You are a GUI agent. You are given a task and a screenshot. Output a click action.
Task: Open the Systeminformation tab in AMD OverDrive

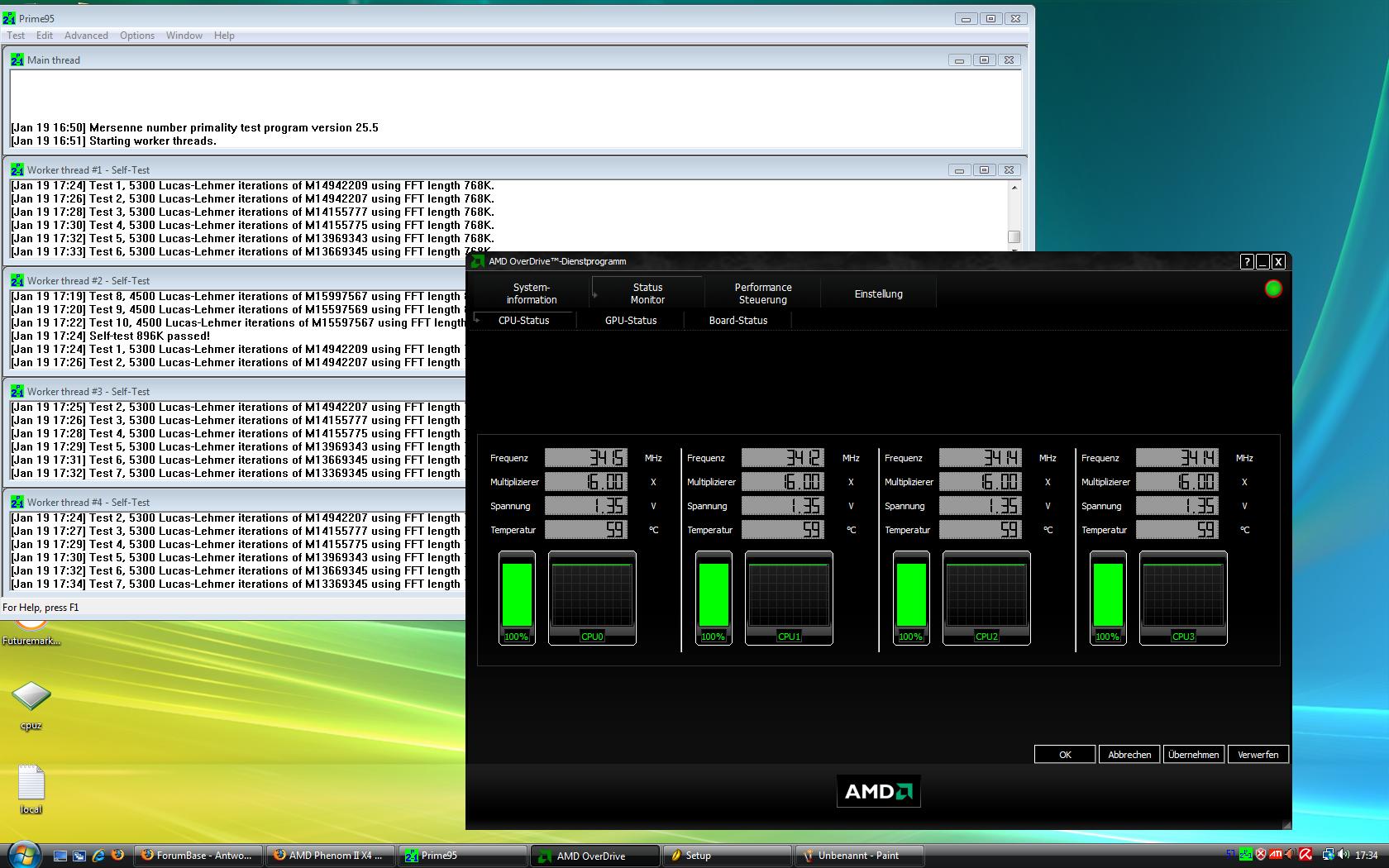click(532, 293)
